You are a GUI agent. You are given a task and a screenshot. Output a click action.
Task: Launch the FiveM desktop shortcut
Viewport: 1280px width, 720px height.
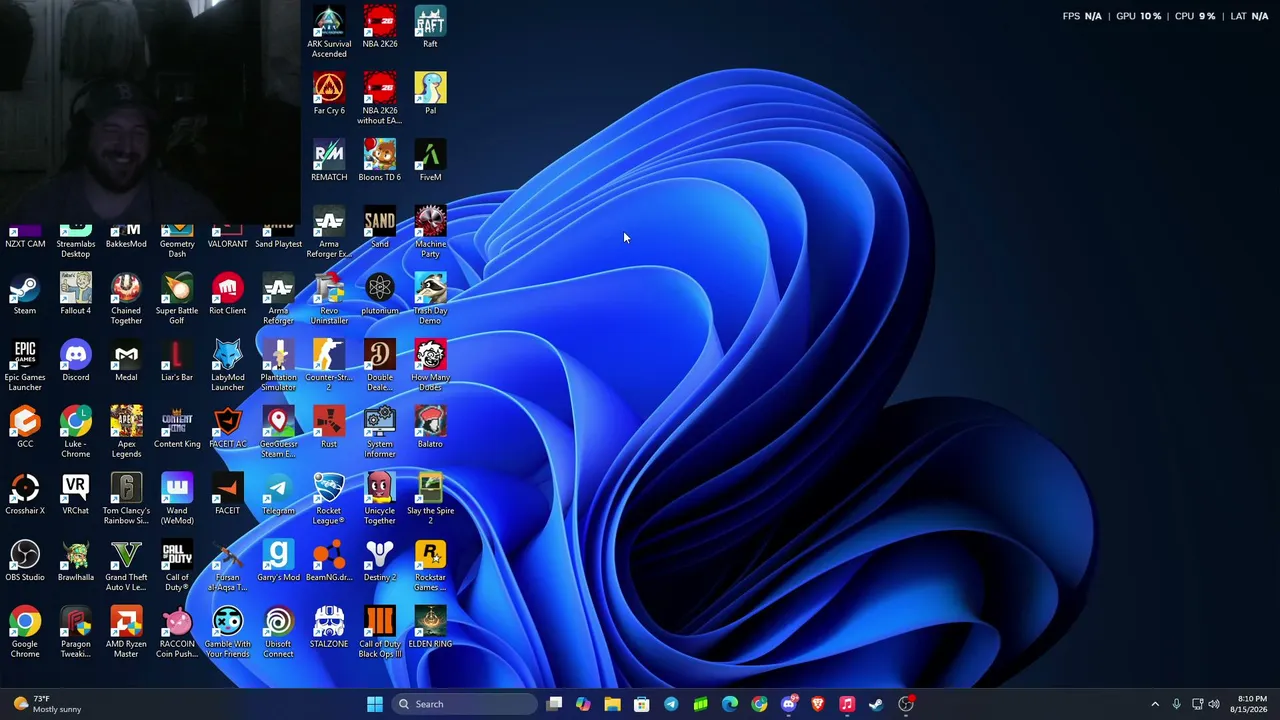[x=430, y=160]
